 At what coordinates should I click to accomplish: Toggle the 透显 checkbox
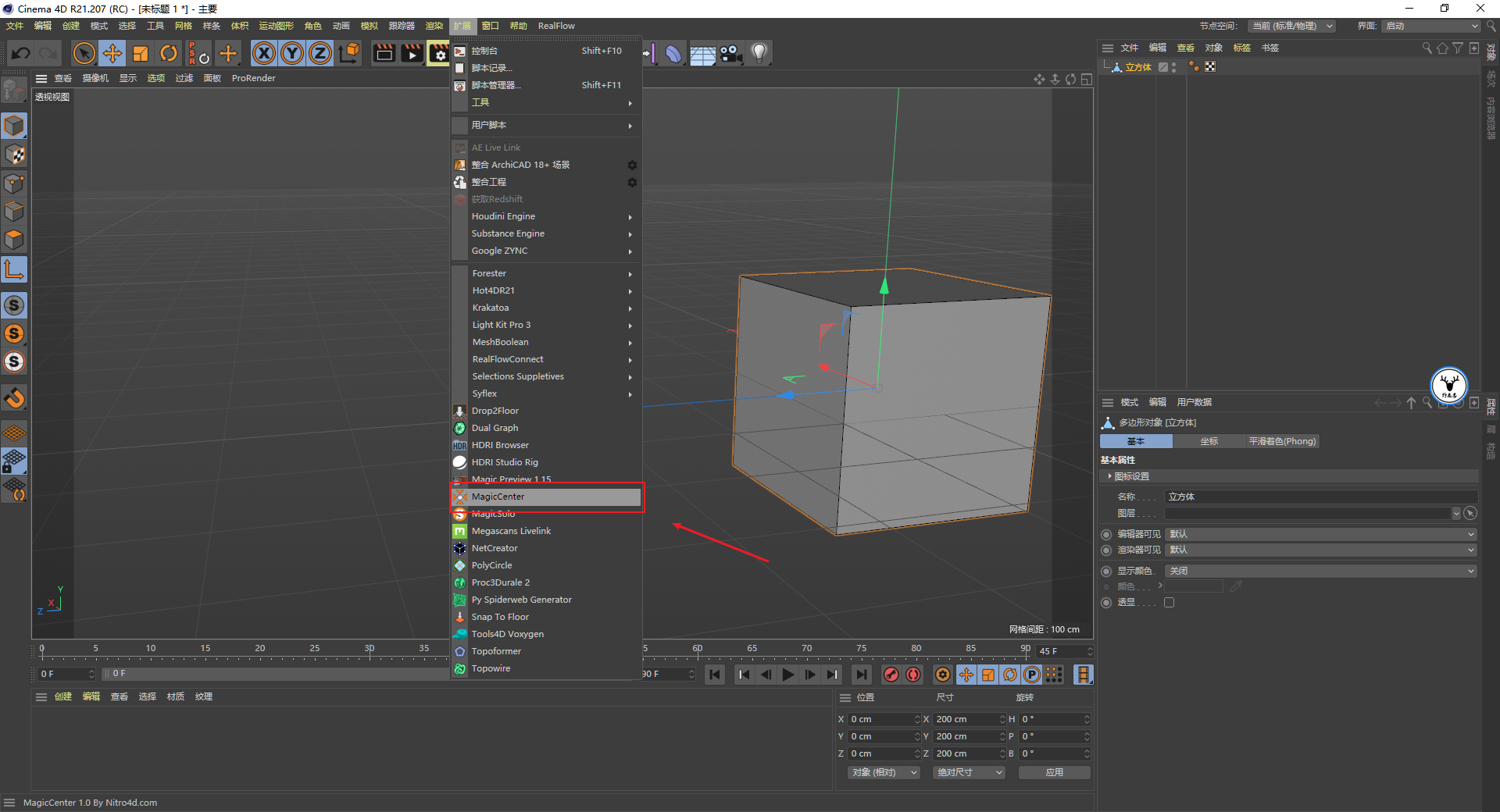[1169, 603]
